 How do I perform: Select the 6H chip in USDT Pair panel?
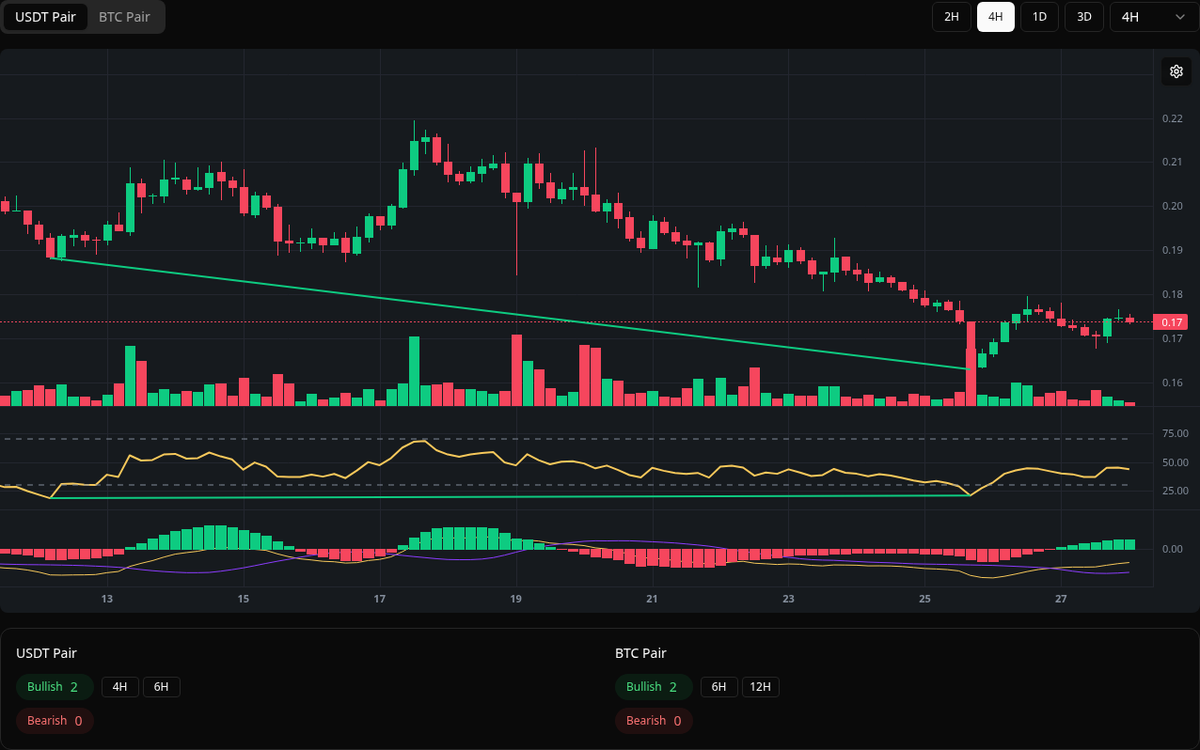161,687
